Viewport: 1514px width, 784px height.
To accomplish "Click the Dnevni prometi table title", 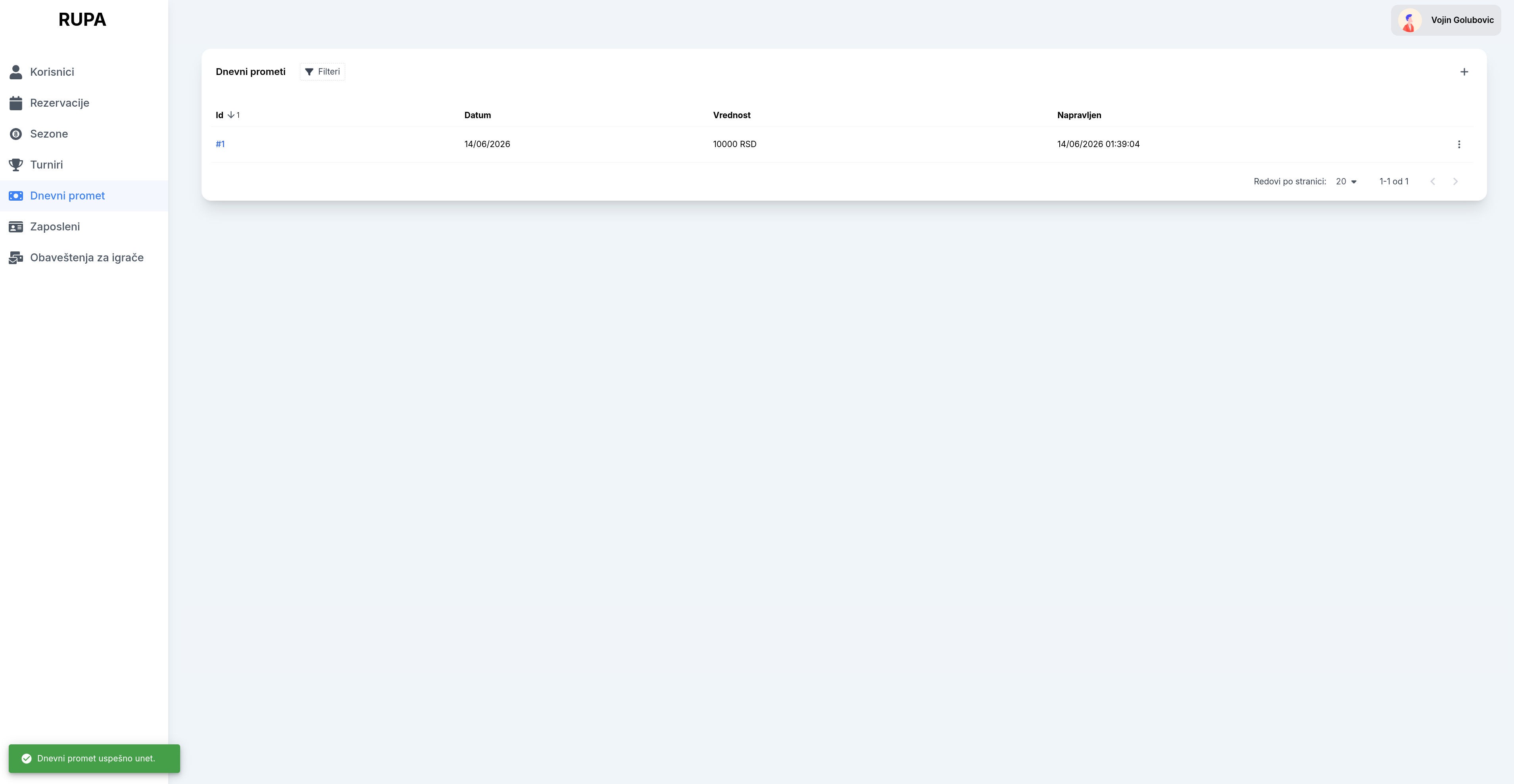I will tap(250, 72).
